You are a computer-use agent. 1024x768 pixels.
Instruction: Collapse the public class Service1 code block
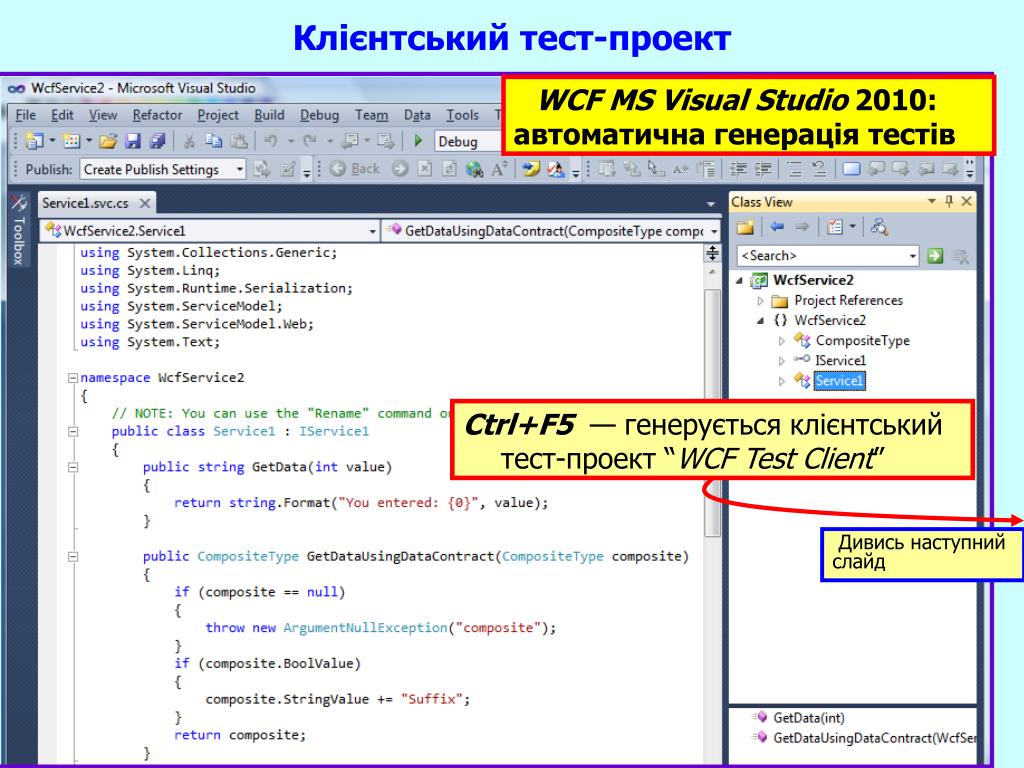[x=73, y=432]
